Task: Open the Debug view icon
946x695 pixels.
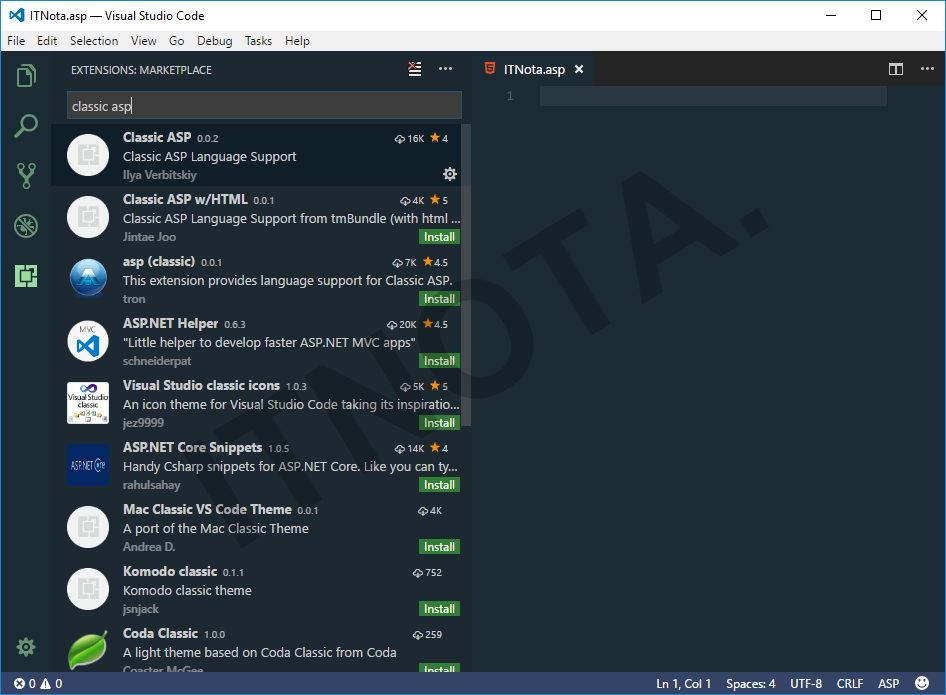Action: point(26,226)
